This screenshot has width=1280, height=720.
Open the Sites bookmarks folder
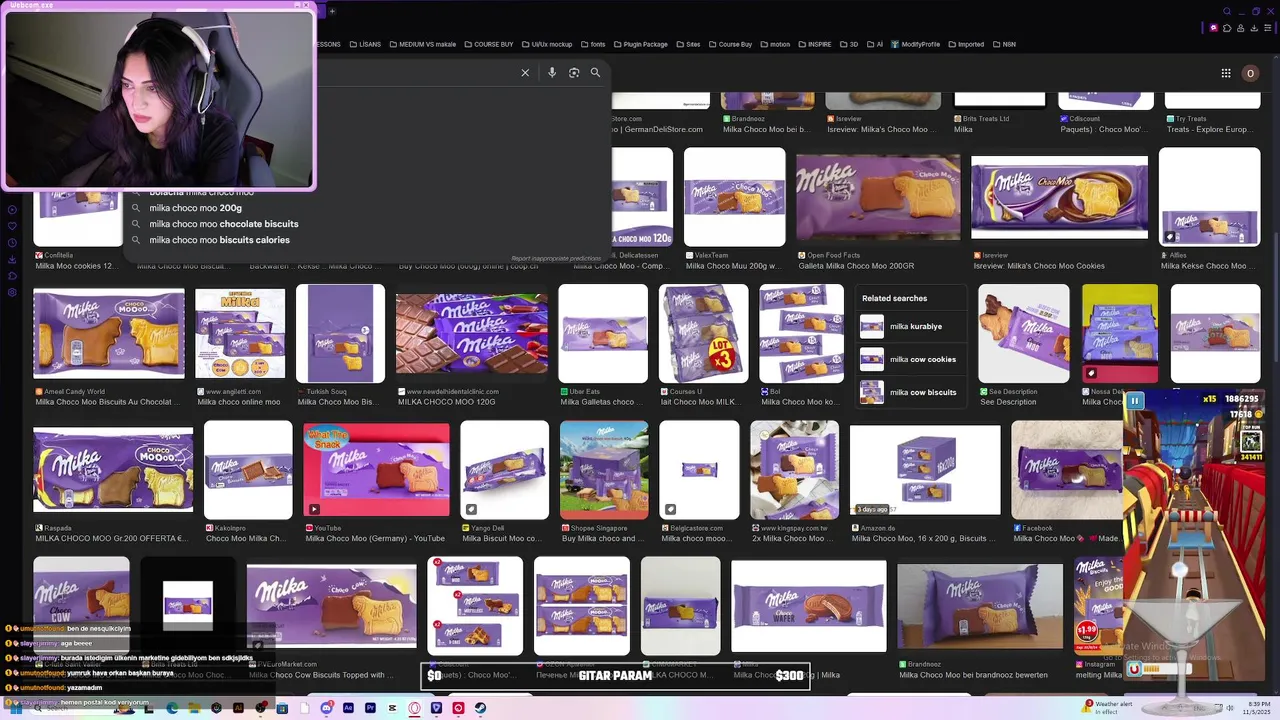(688, 44)
